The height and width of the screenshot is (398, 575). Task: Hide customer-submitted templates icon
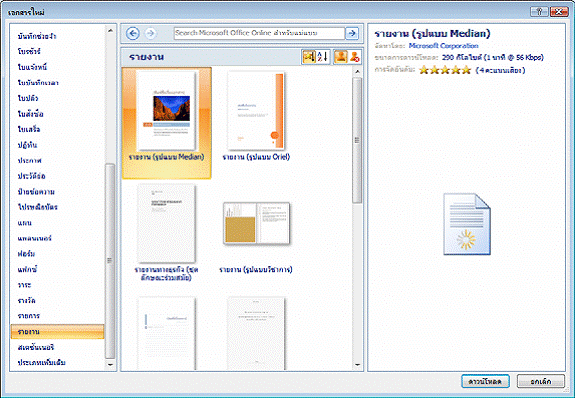point(355,57)
